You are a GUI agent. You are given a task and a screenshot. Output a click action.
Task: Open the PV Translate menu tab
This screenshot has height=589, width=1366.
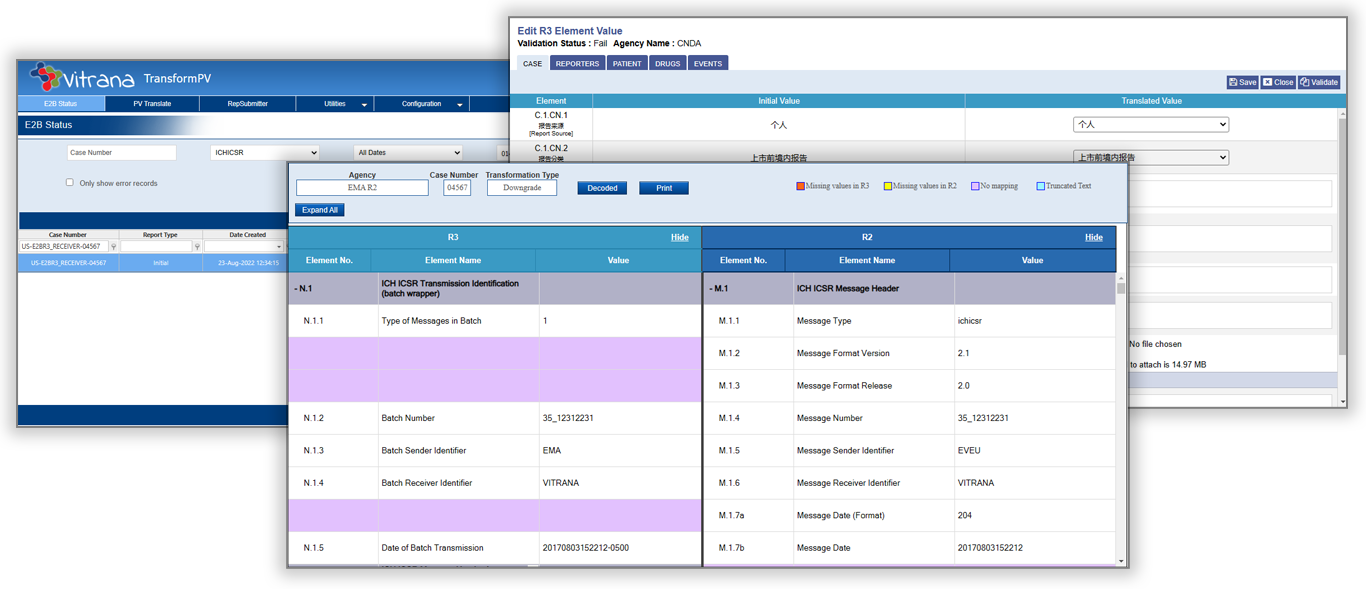(152, 104)
